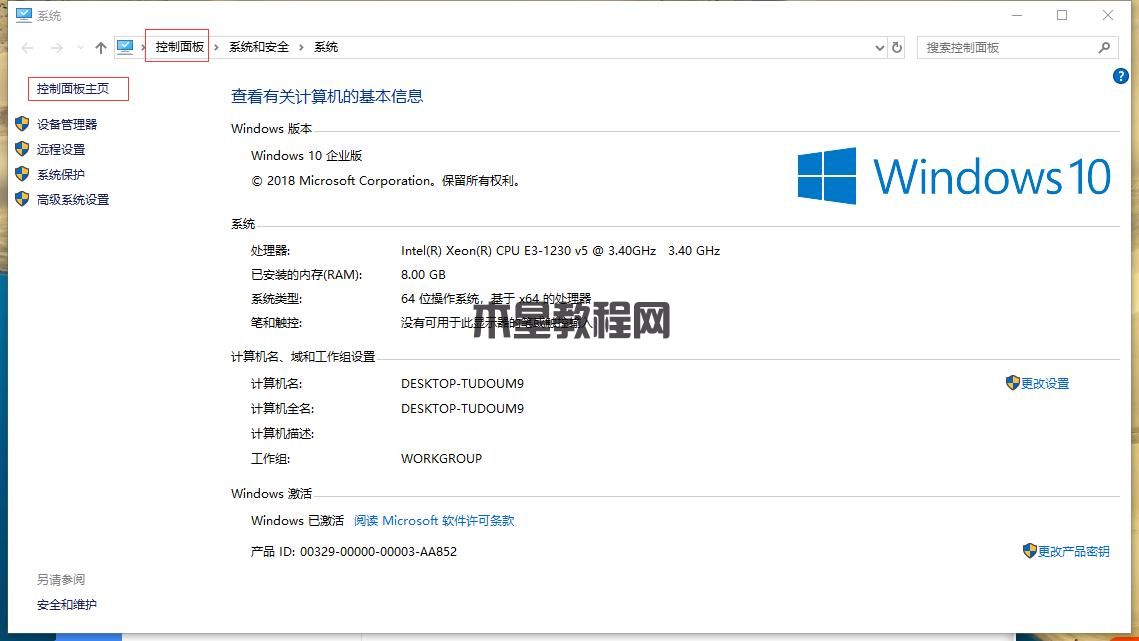Click the 计算机全名 value DESKTOP-TUDOUM9

[462, 408]
